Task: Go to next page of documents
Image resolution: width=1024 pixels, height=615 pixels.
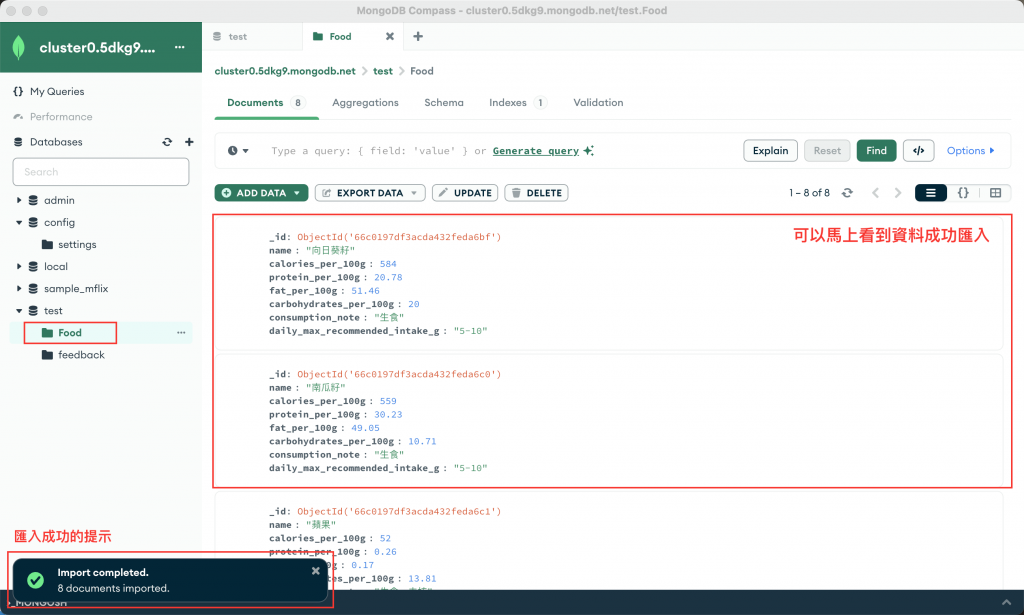Action: 898,193
